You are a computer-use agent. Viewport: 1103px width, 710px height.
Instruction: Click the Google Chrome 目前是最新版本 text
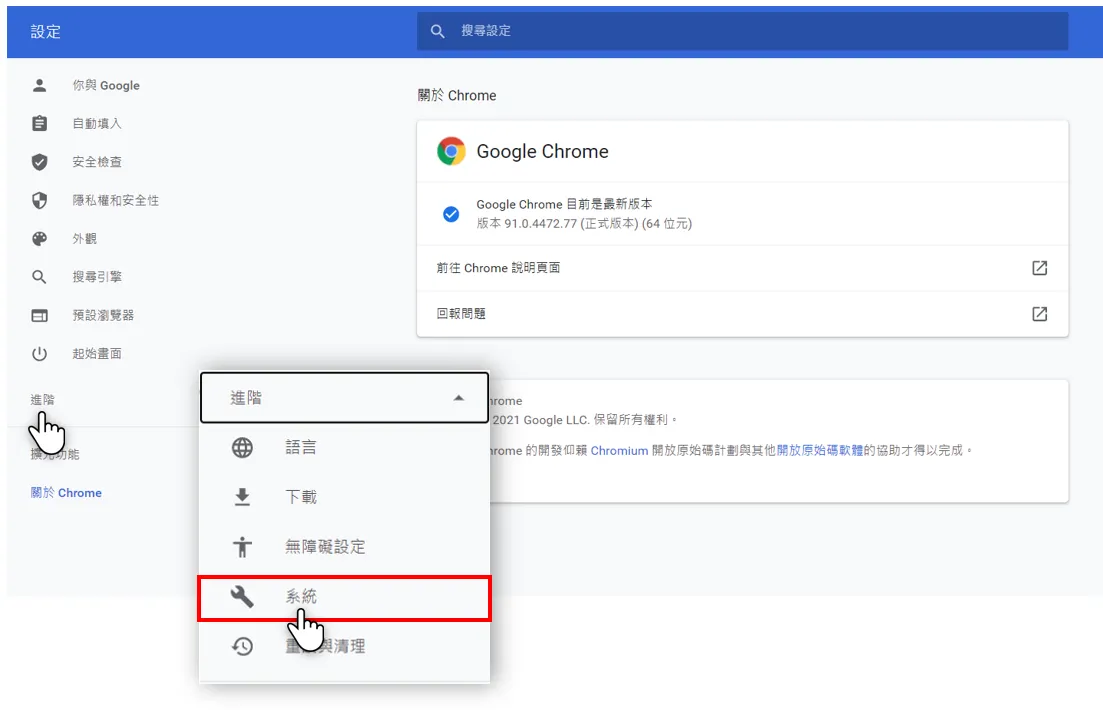point(564,204)
